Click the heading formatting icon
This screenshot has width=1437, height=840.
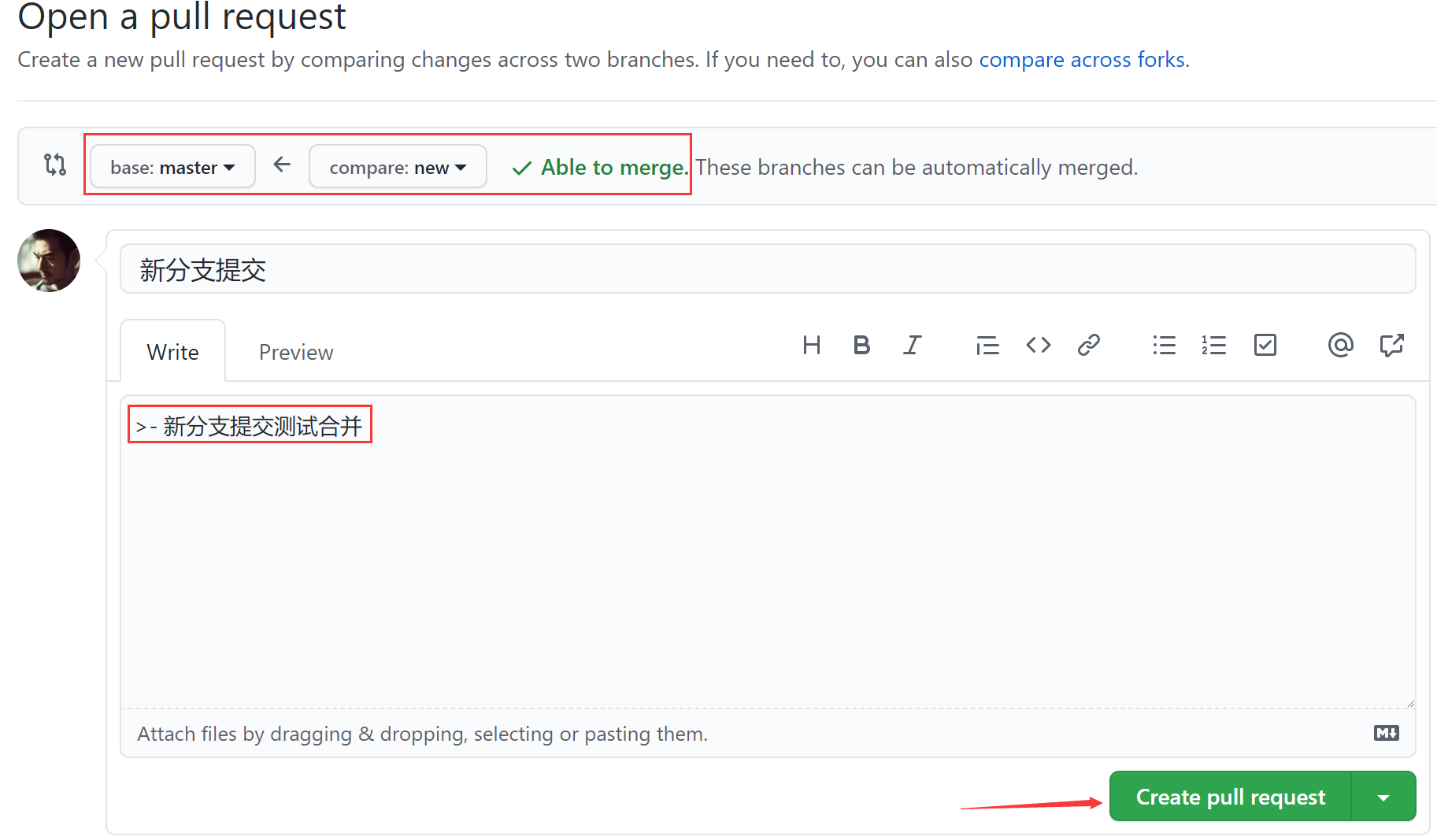(x=811, y=346)
